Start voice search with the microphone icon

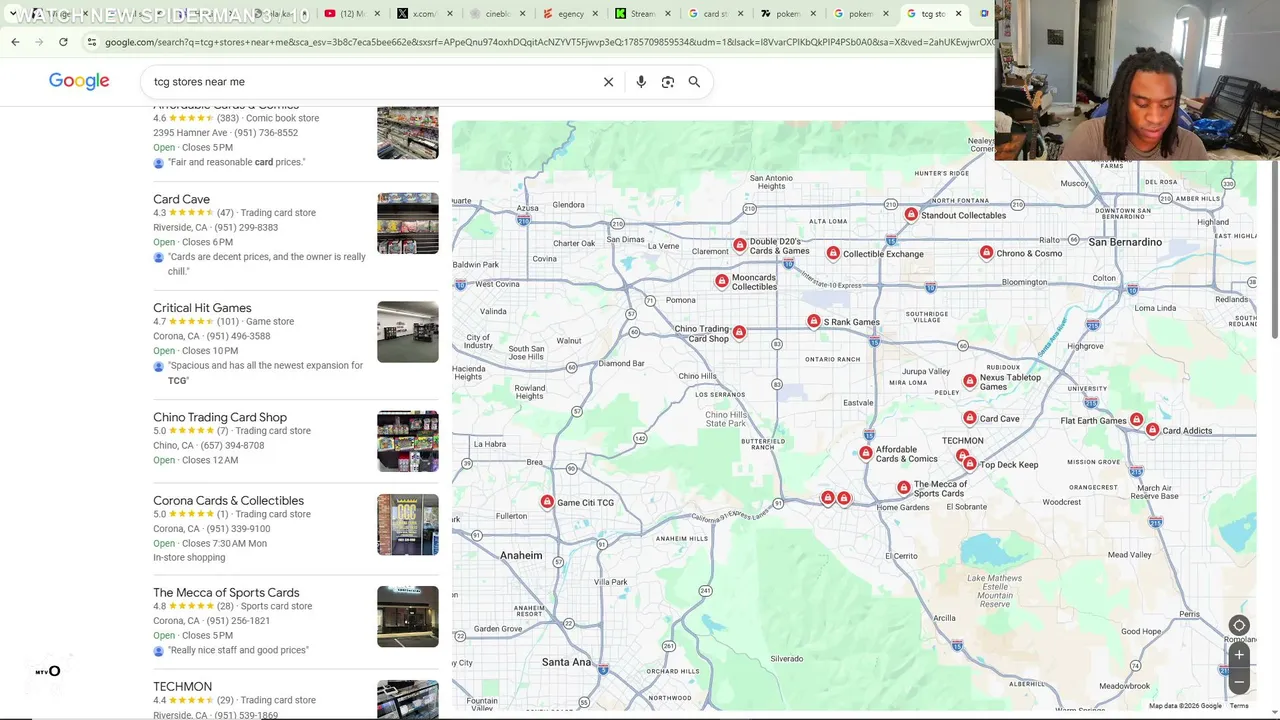coord(641,82)
